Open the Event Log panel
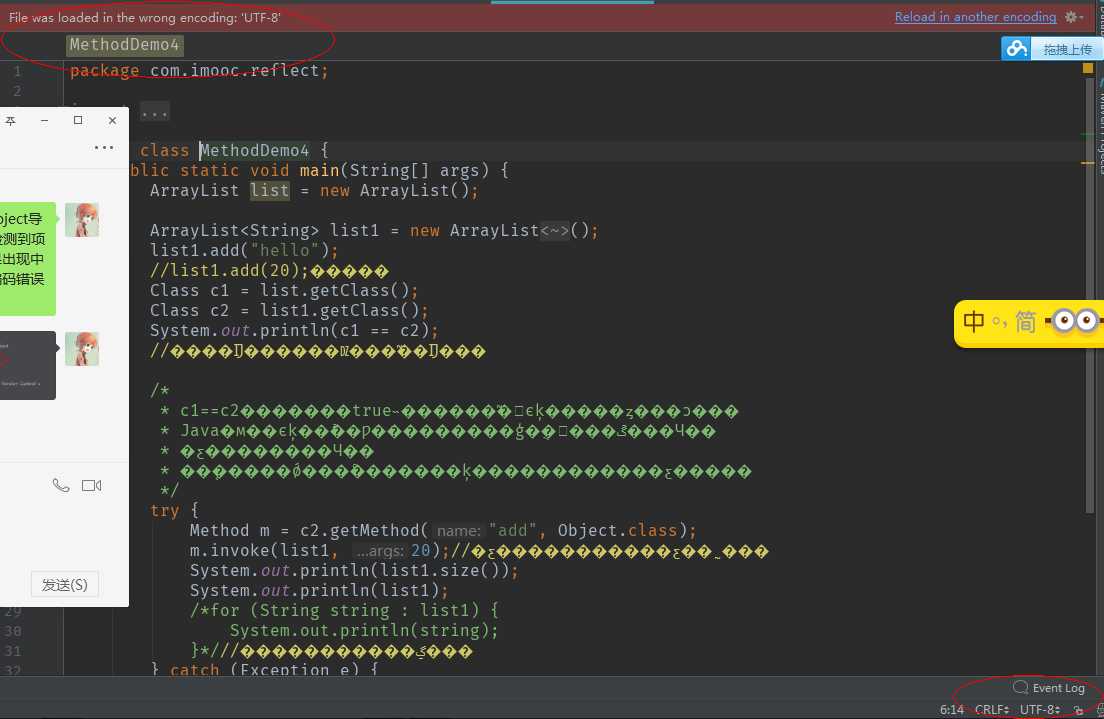 [x=1049, y=688]
